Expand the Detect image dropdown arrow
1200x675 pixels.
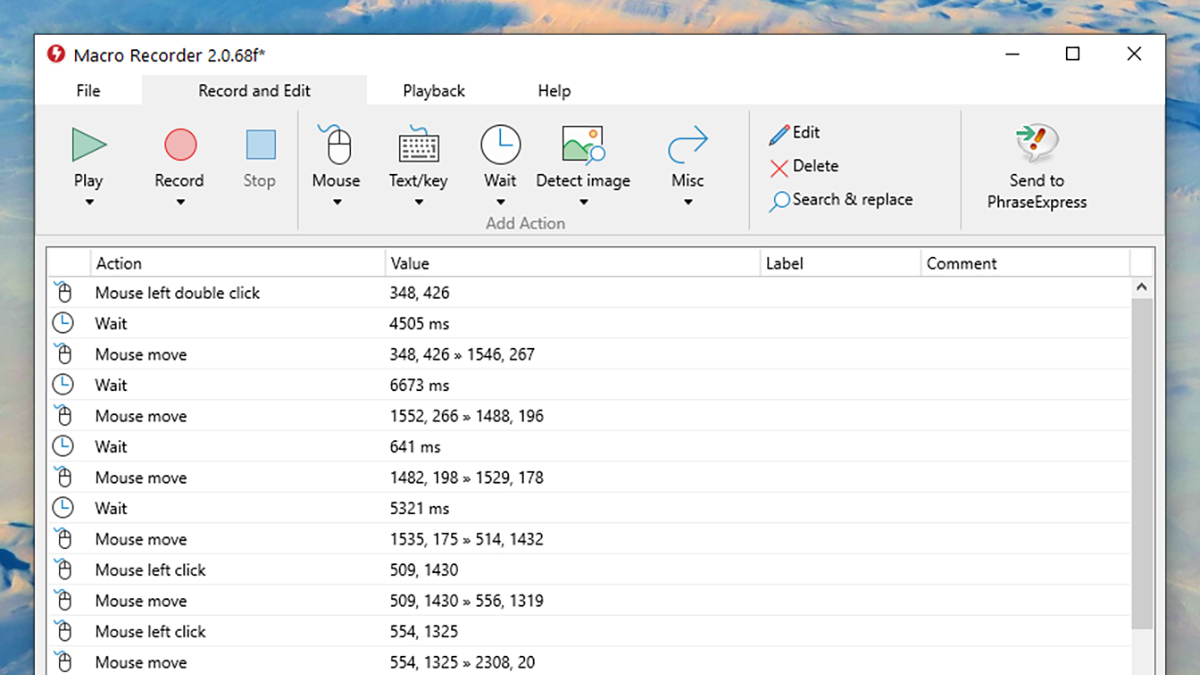pyautogui.click(x=583, y=203)
